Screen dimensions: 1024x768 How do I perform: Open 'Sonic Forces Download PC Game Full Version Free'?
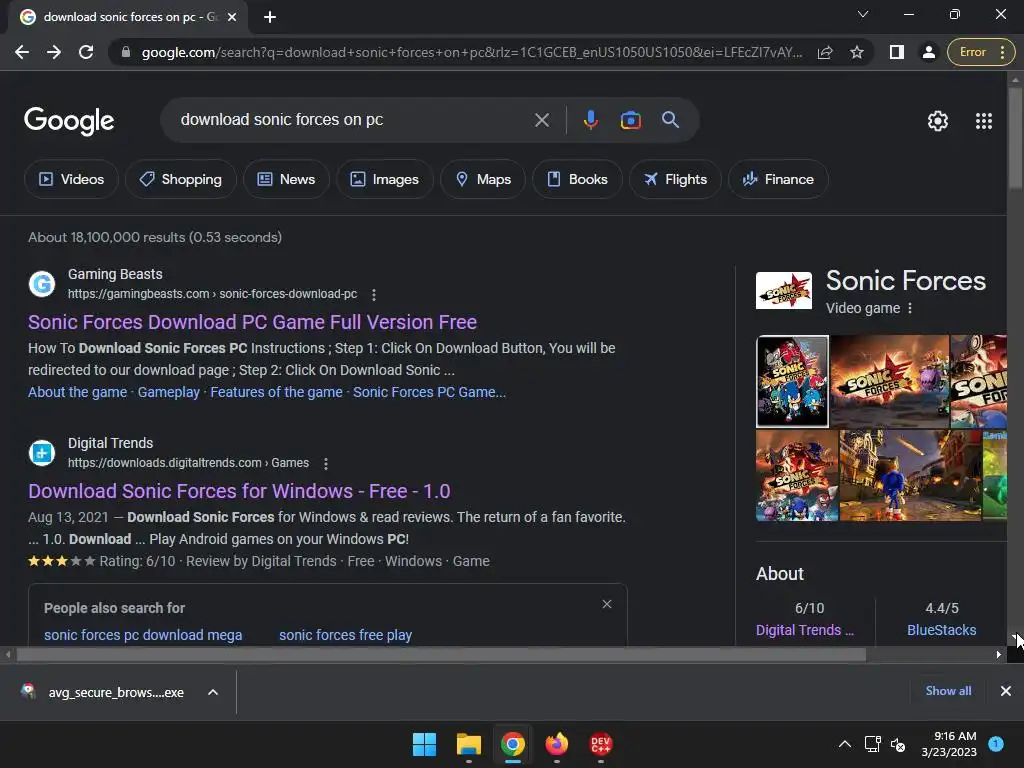point(252,322)
